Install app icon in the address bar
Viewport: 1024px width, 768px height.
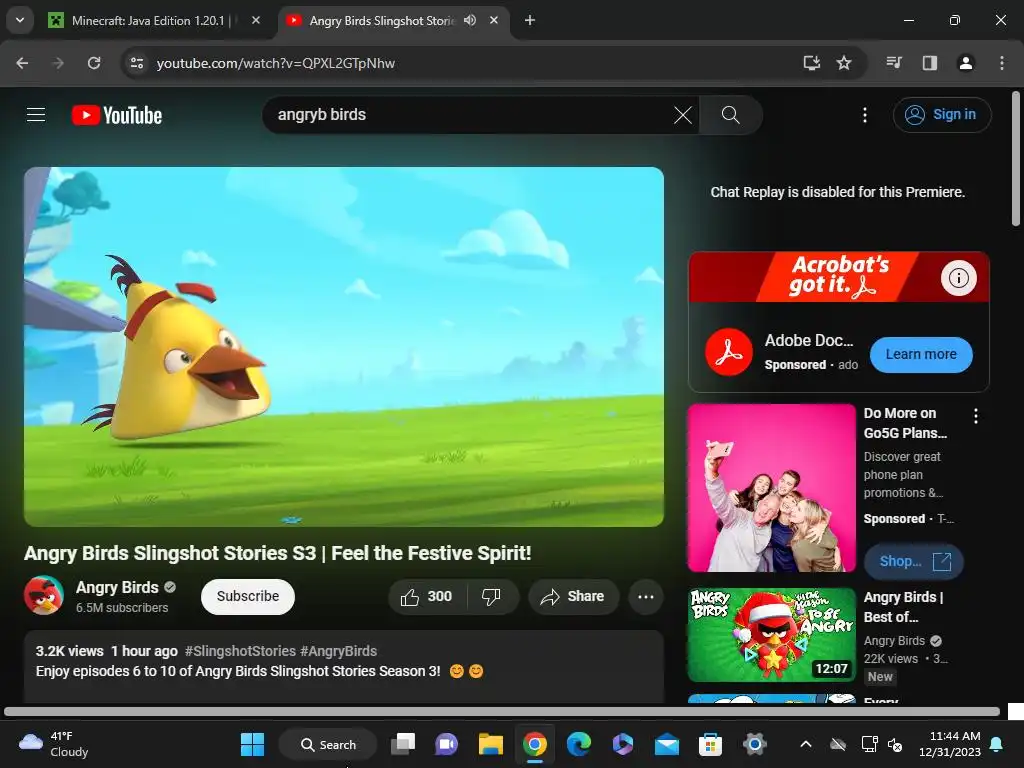pos(812,63)
